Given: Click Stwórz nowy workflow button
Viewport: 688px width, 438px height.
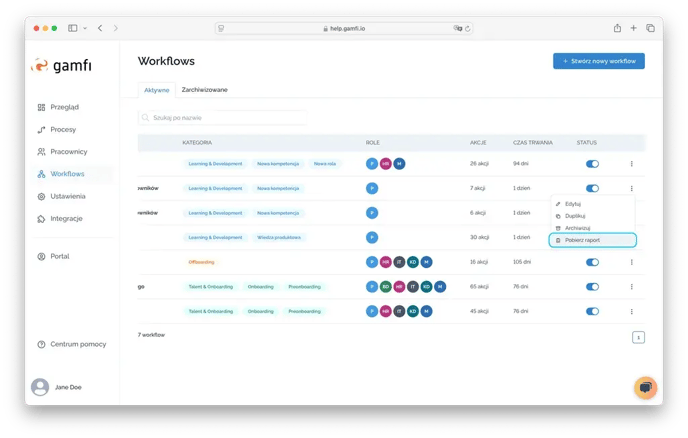Looking at the screenshot, I should [x=598, y=61].
